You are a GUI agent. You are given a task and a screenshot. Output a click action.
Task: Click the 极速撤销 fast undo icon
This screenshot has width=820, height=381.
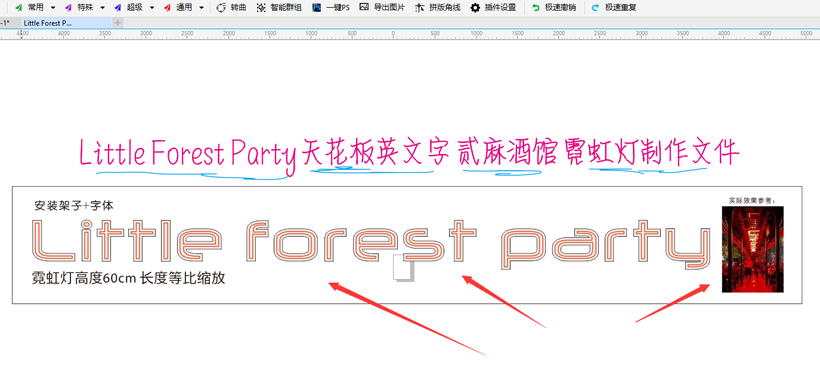(x=536, y=8)
